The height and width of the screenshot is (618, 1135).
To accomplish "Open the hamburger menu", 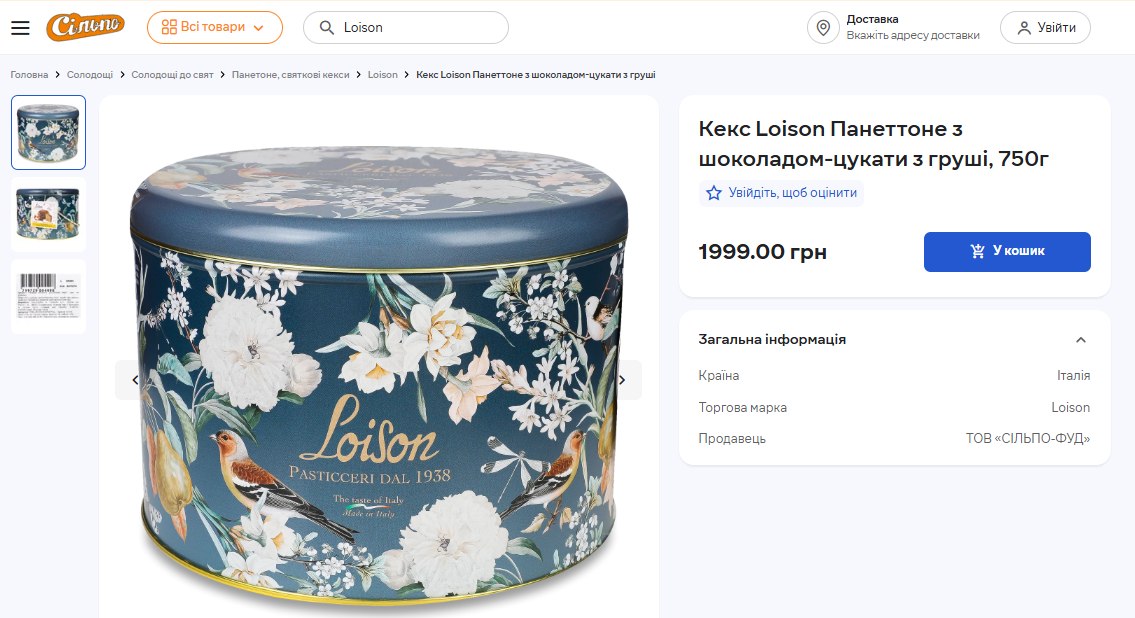I will tap(20, 27).
